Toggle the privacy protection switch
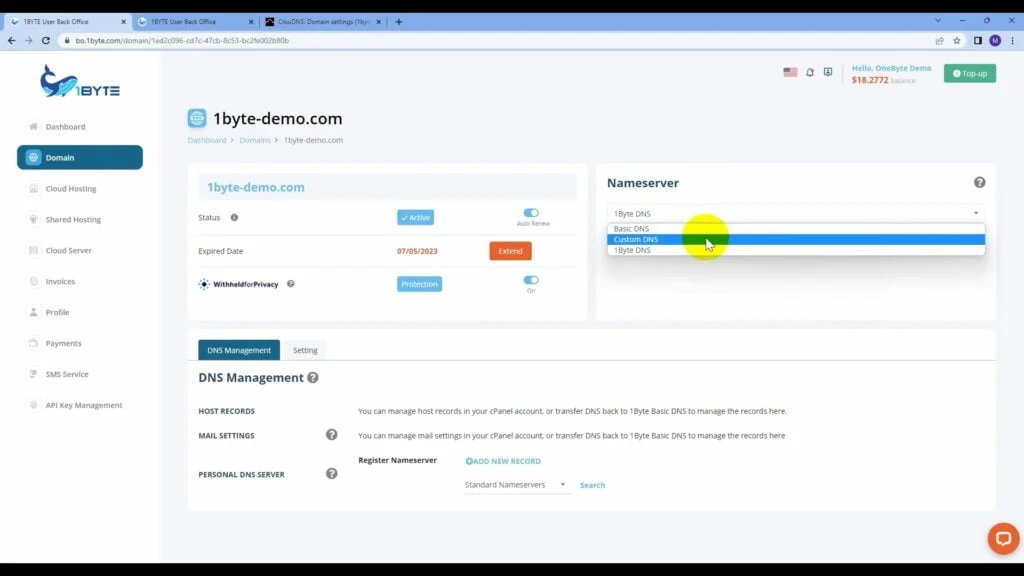1024x576 pixels. pos(531,280)
